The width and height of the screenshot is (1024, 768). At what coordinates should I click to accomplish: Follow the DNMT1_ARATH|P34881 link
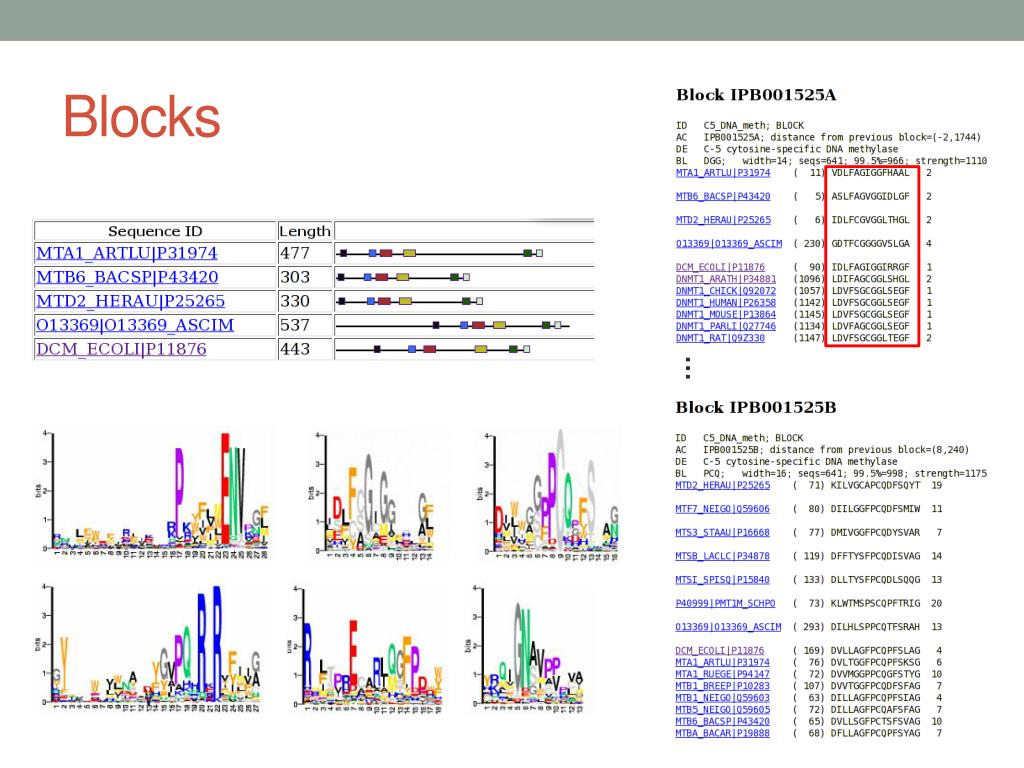(x=726, y=279)
